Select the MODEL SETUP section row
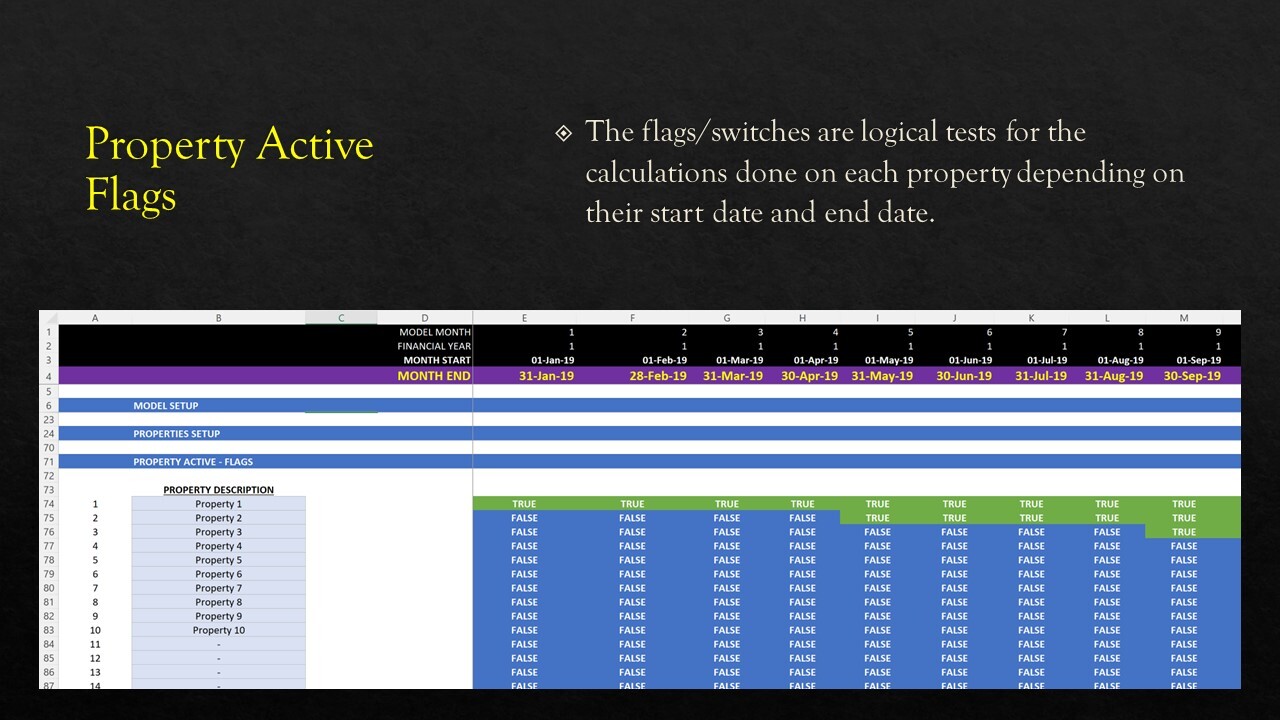The height and width of the screenshot is (720, 1280). (166, 406)
